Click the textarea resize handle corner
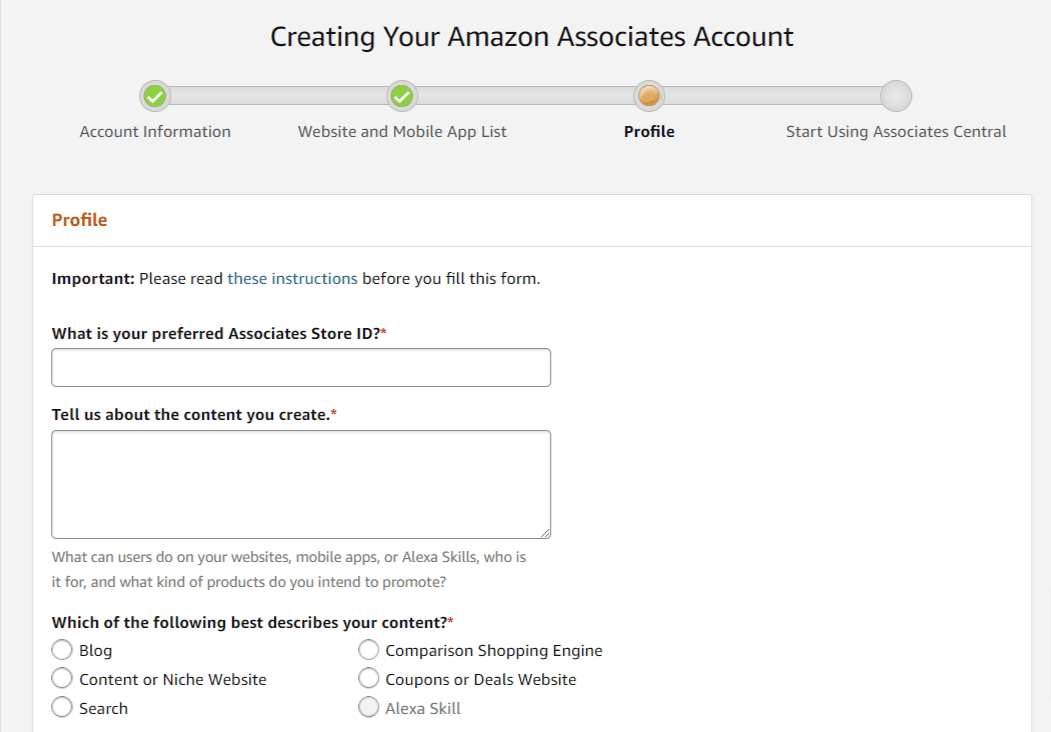The height and width of the screenshot is (732, 1051). [x=546, y=533]
